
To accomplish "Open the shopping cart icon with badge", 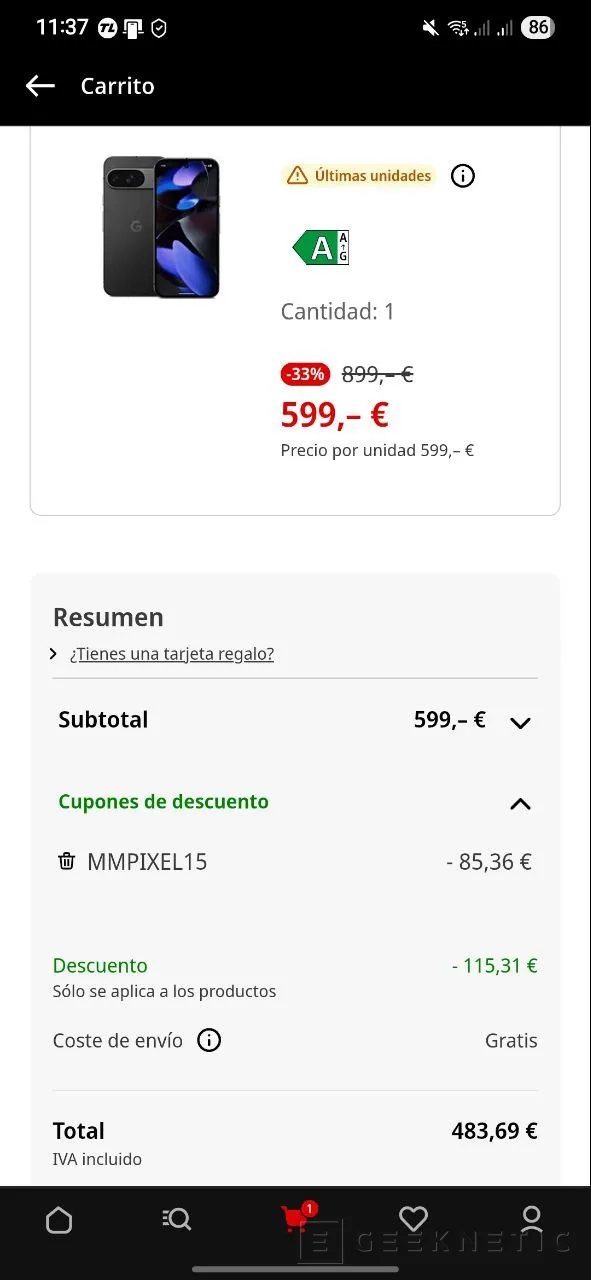I will tap(295, 1219).
